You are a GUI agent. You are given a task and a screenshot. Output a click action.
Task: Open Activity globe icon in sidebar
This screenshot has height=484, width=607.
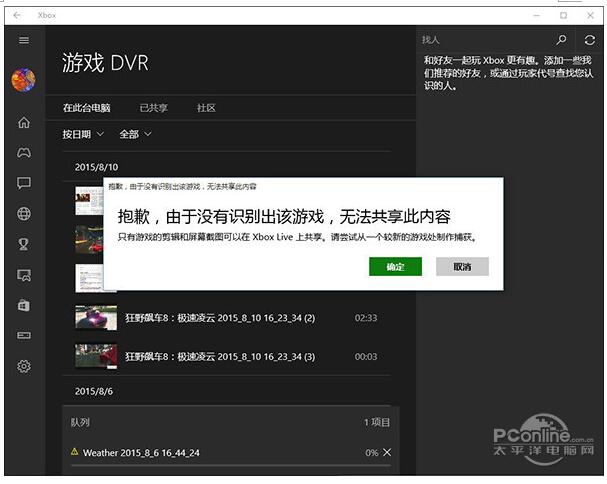[x=24, y=214]
